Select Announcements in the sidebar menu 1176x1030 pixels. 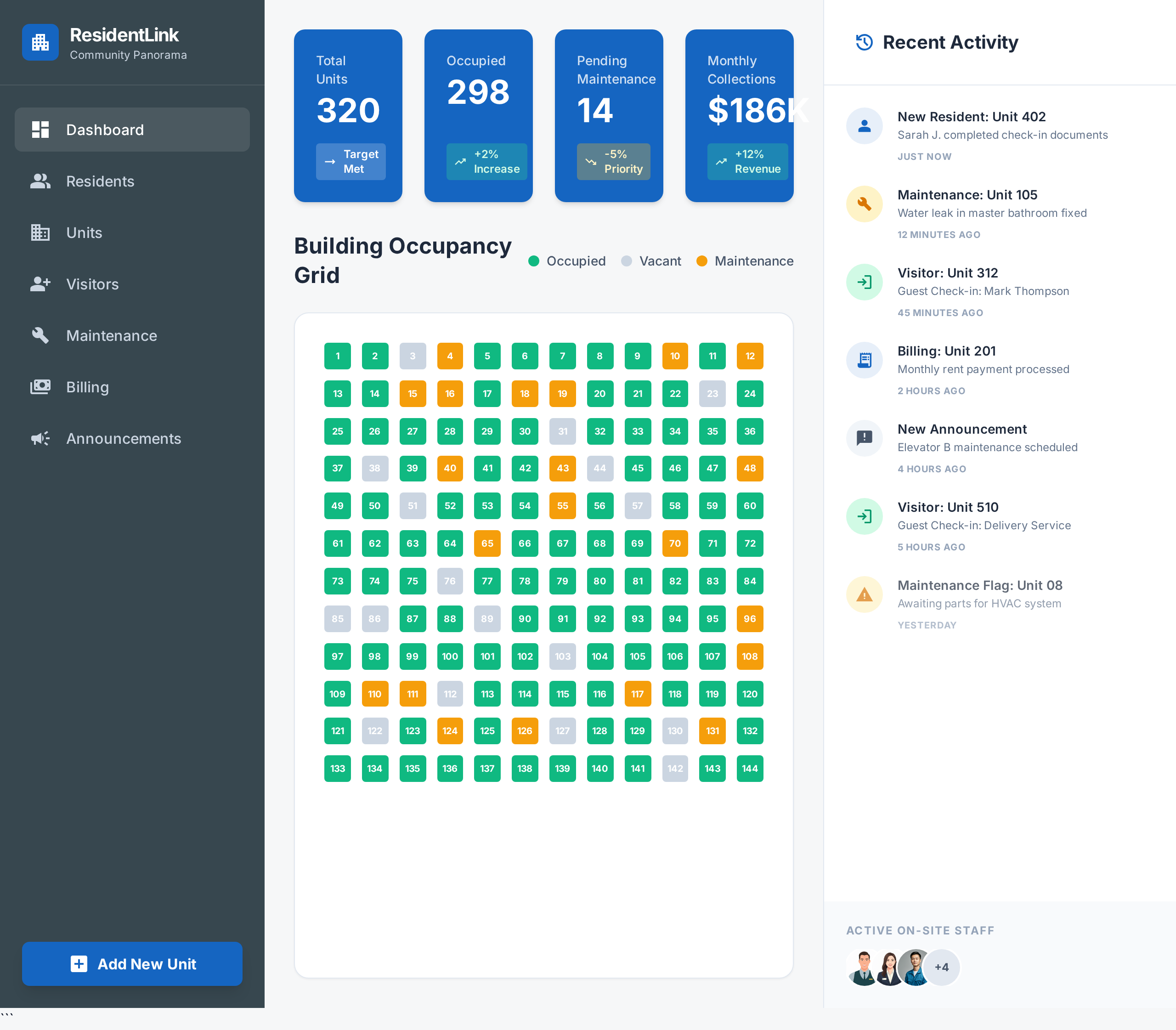pyautogui.click(x=124, y=439)
